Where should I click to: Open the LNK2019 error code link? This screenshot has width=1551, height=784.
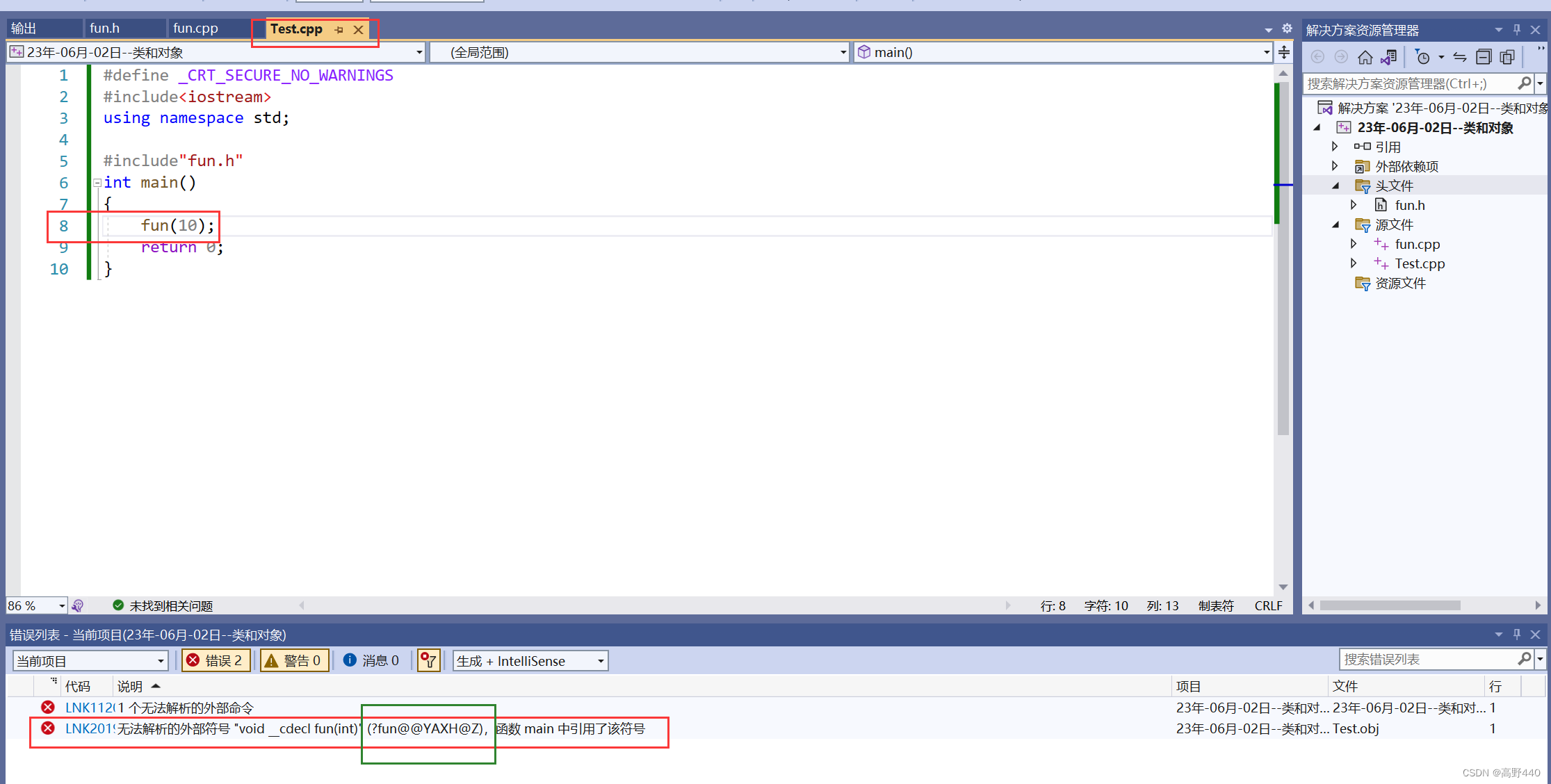click(x=89, y=728)
